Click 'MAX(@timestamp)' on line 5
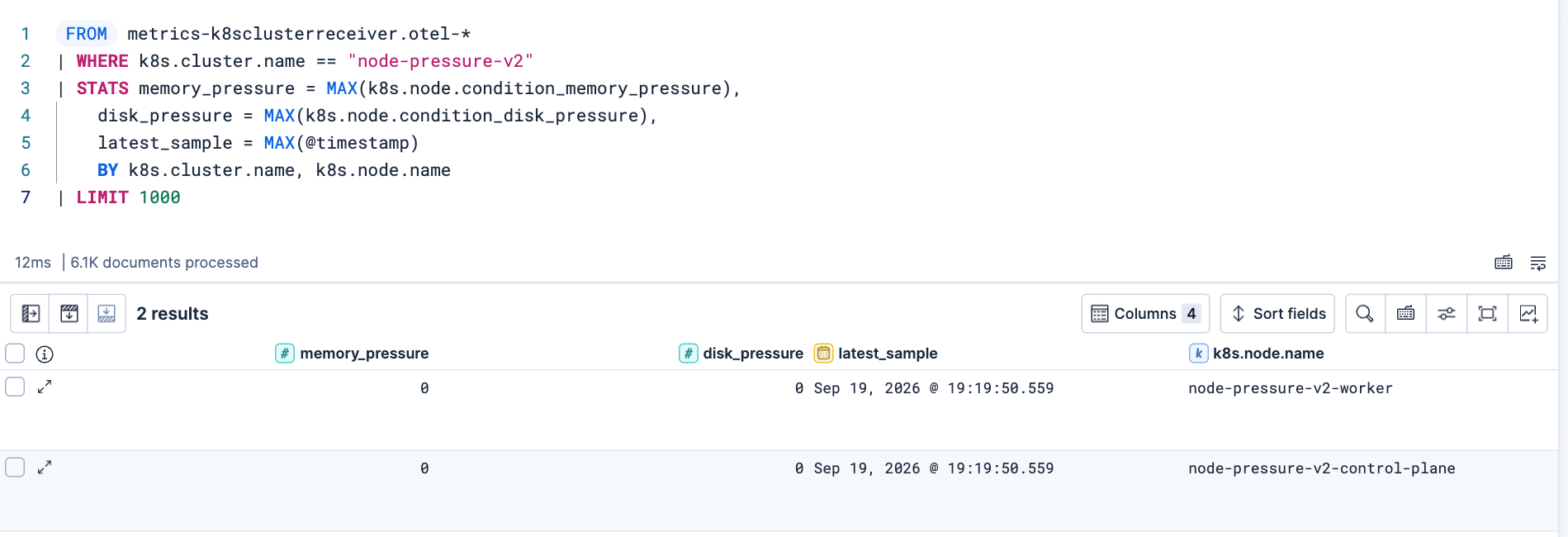1568x537 pixels. tap(341, 143)
